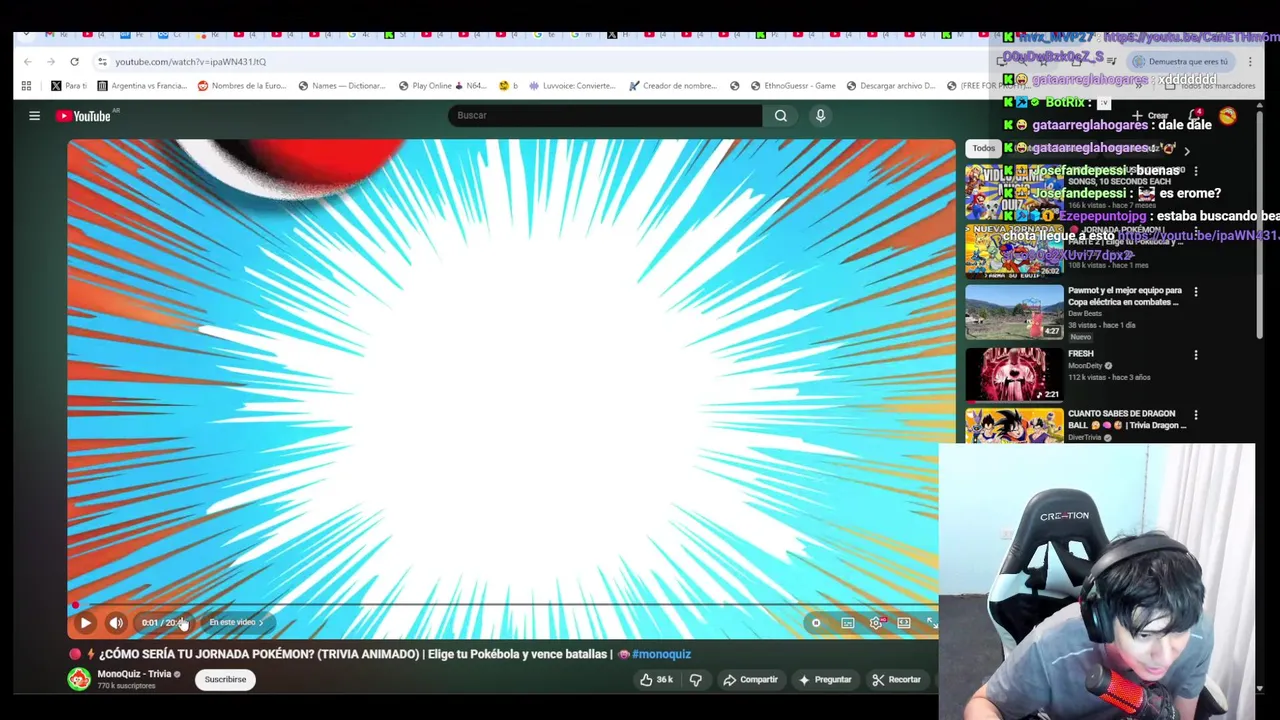Open the 'Para ti' X bookmark
1280x720 pixels.
[69, 86]
